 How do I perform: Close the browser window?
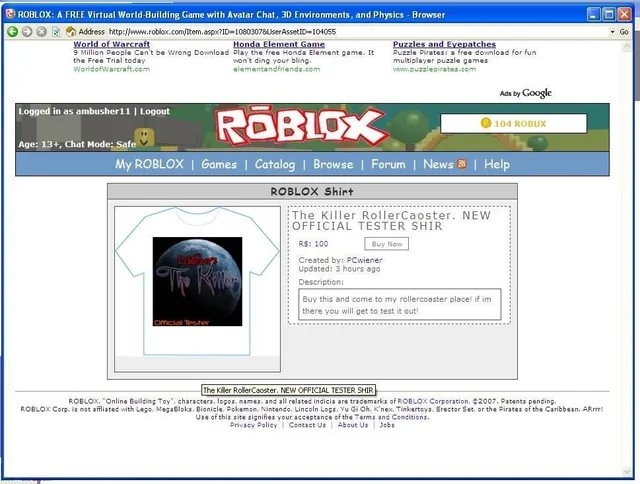[624, 15]
